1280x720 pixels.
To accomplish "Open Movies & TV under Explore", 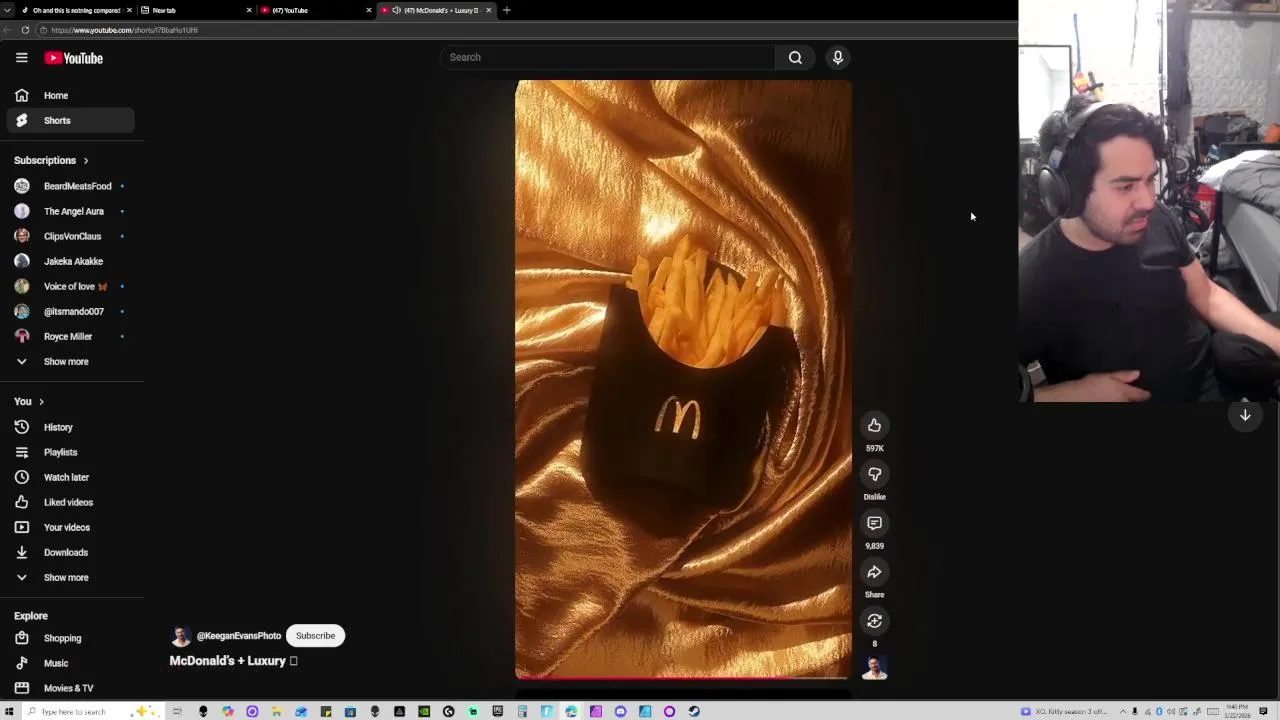I will [x=70, y=688].
